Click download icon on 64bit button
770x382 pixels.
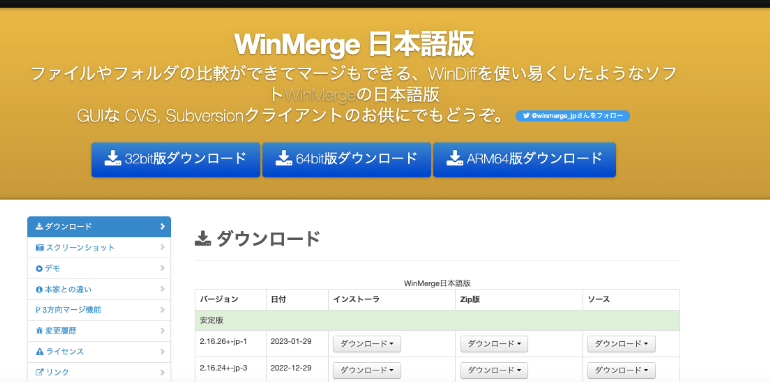point(283,158)
